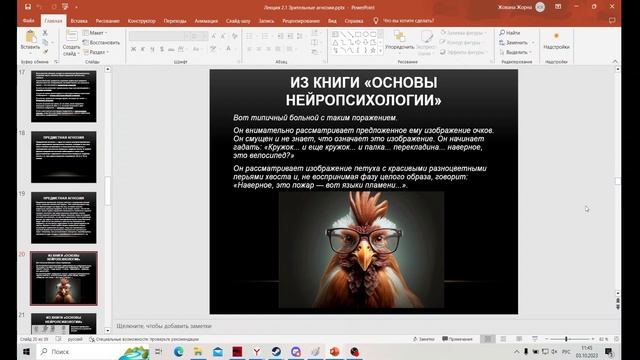Screen dimensions: 640x360
Task: Open File Explorer from taskbar
Action: point(198,351)
